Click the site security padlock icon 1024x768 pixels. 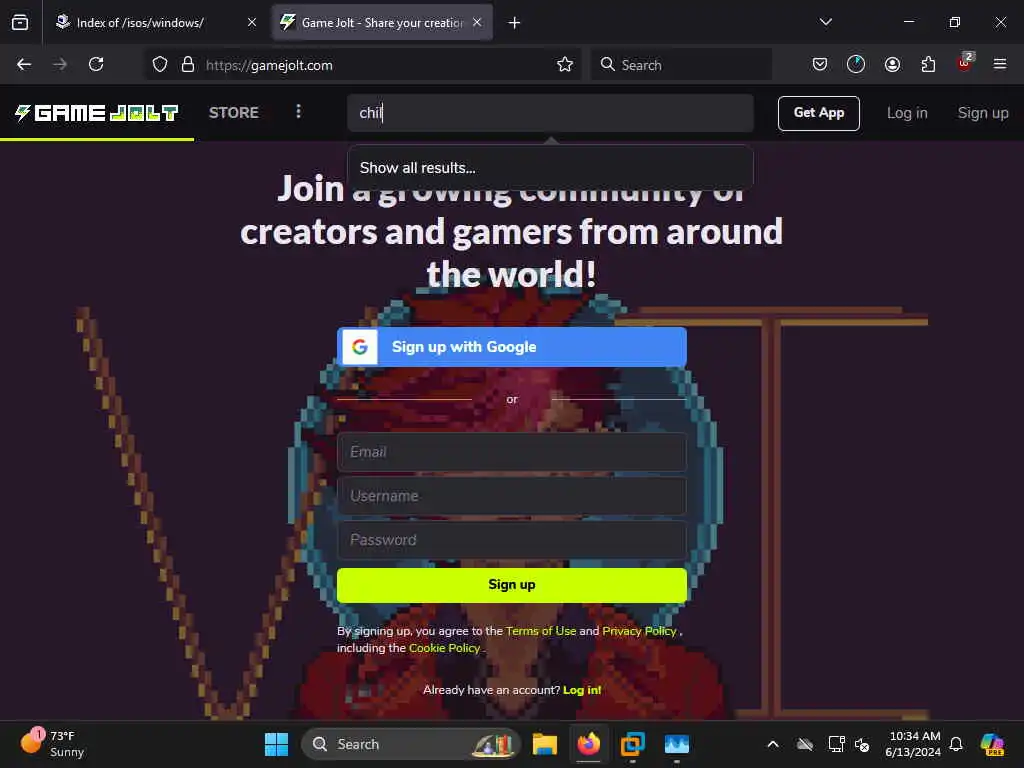[187, 65]
